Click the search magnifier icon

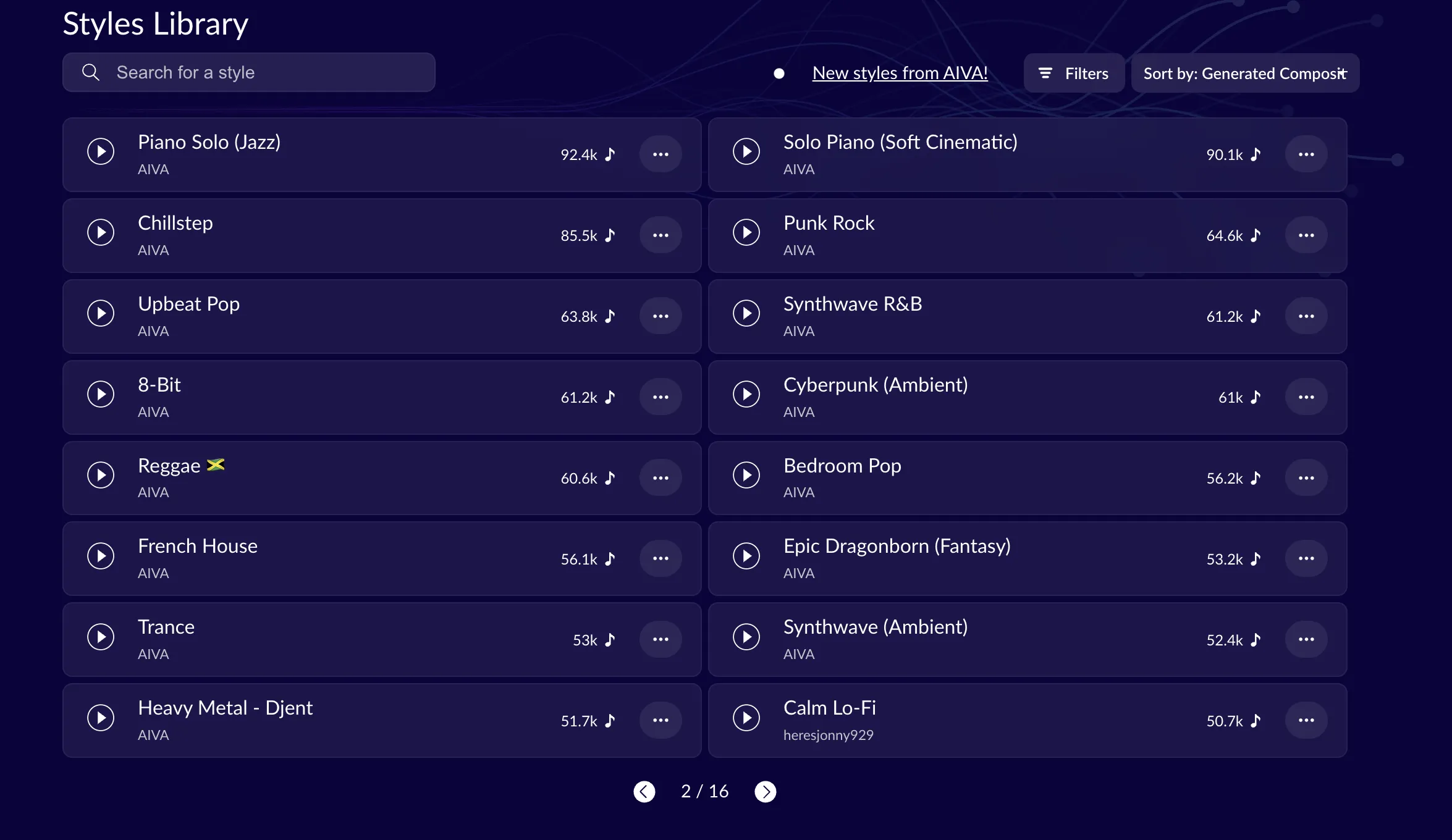click(90, 72)
